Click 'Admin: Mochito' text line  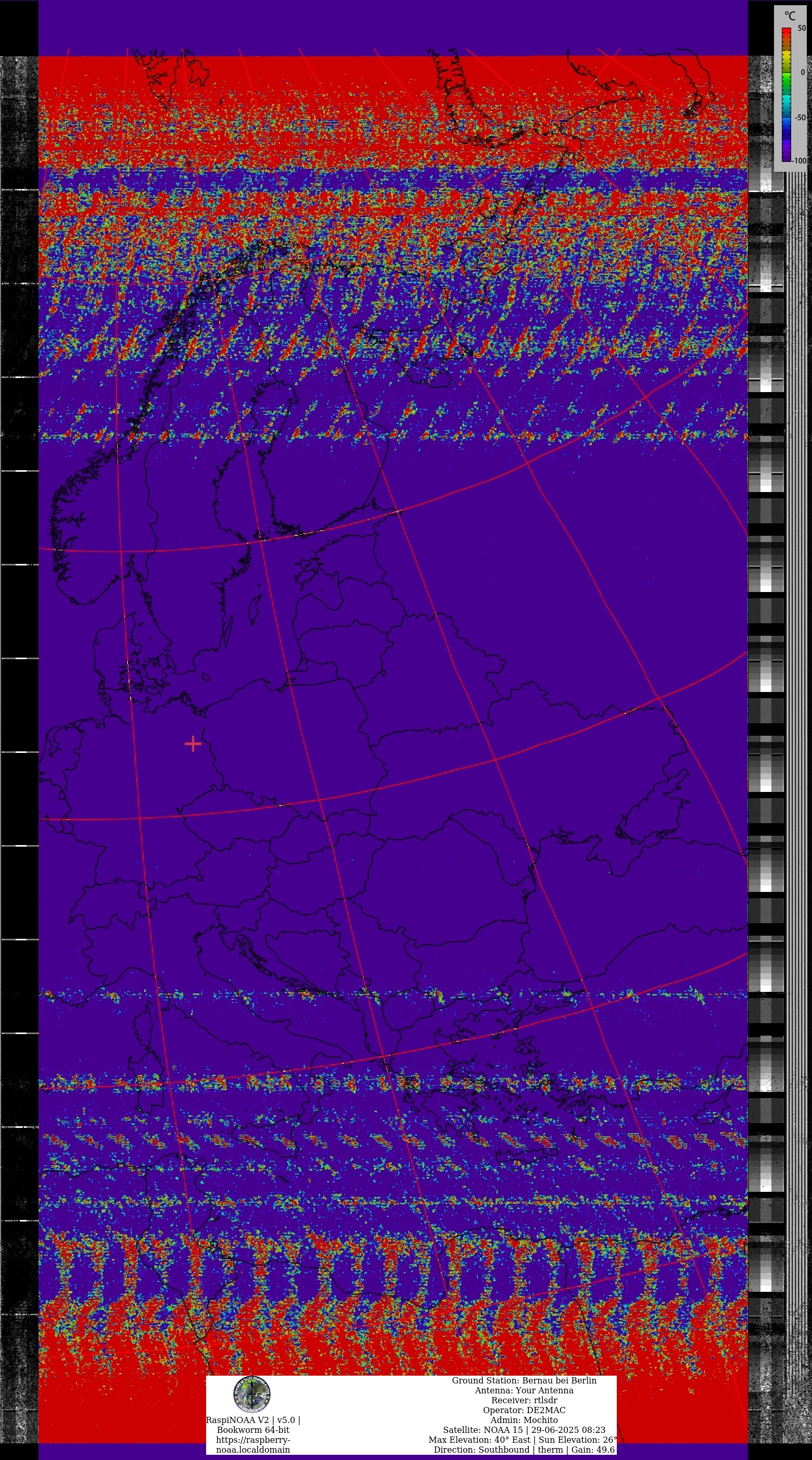click(x=524, y=1420)
